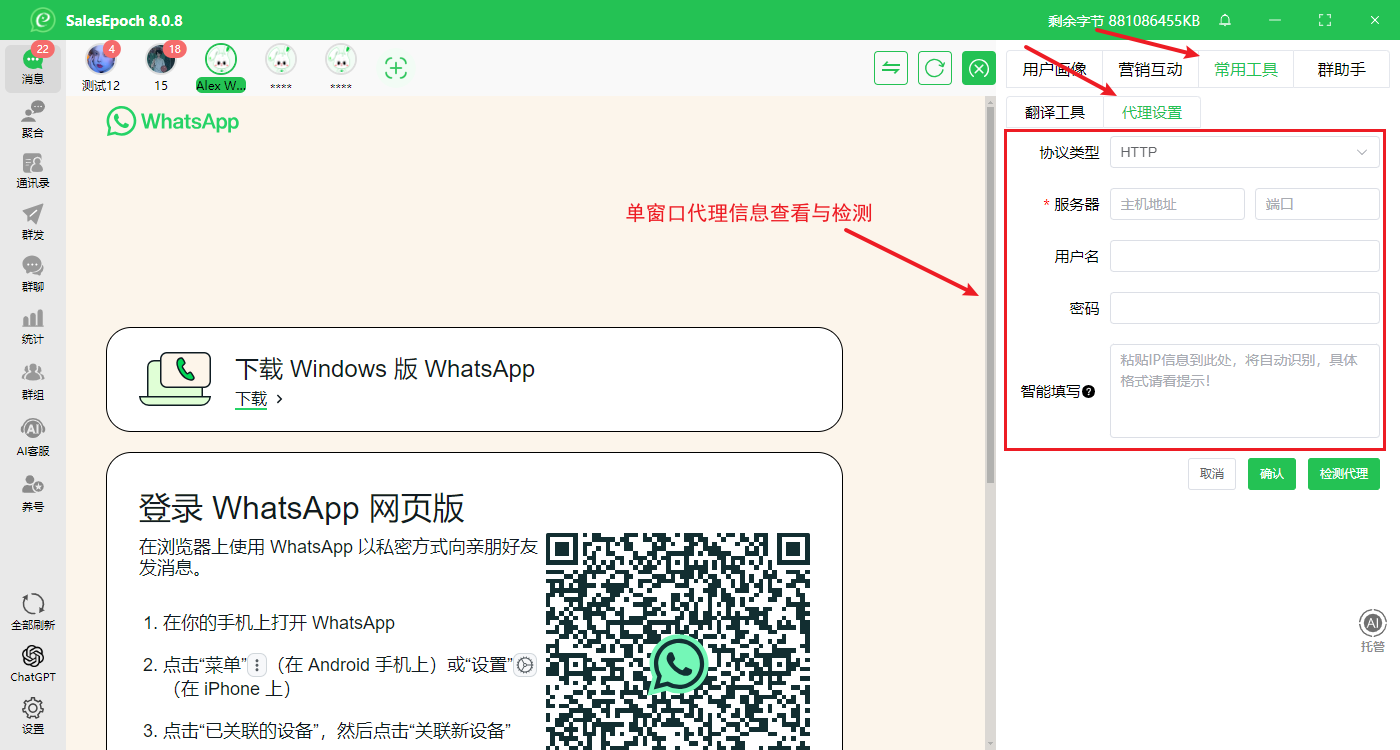Click the AI 托管 hosting icon
Viewport: 1400px width, 750px height.
1373,630
